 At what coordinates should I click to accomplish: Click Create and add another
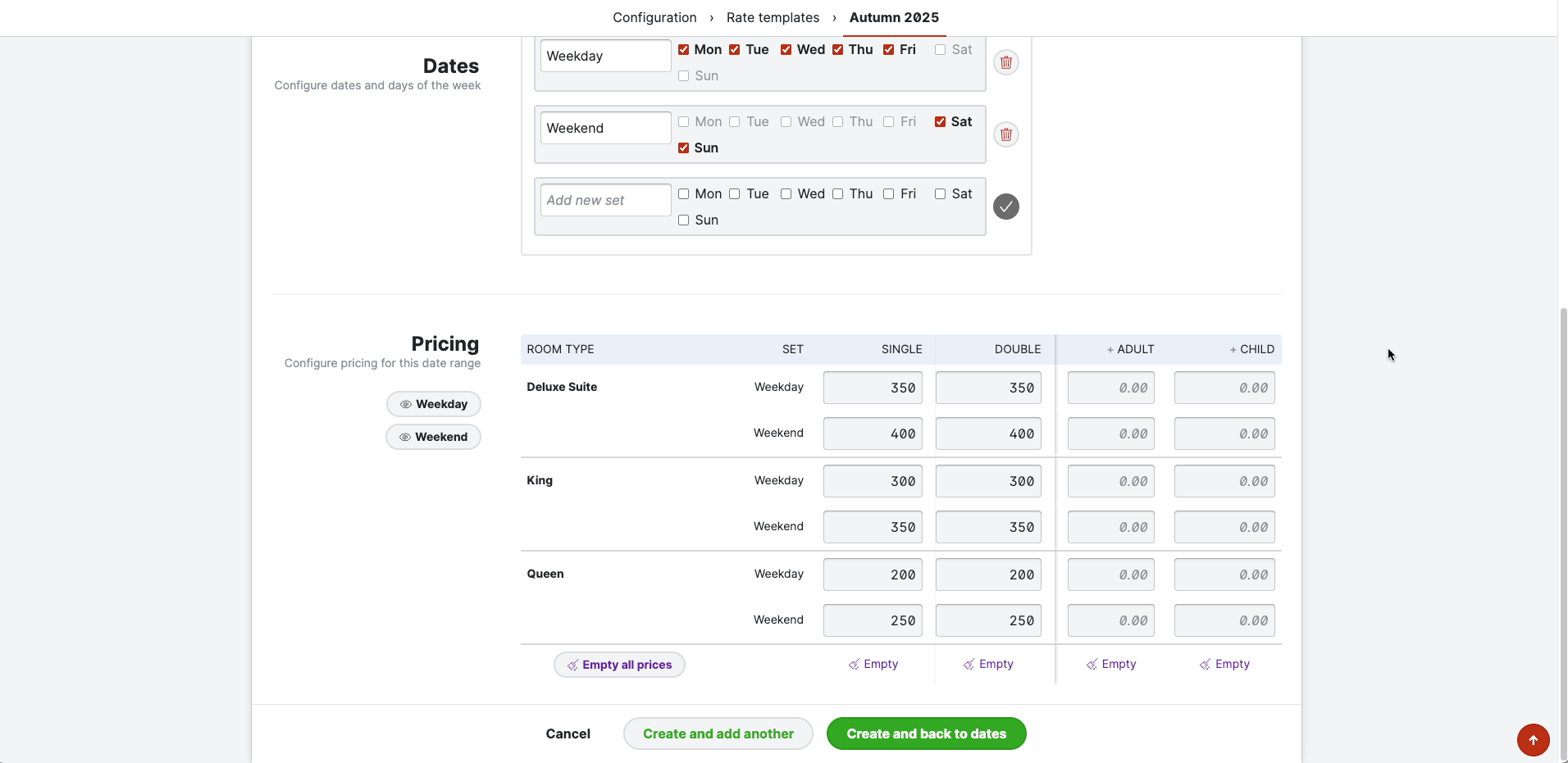tap(718, 733)
